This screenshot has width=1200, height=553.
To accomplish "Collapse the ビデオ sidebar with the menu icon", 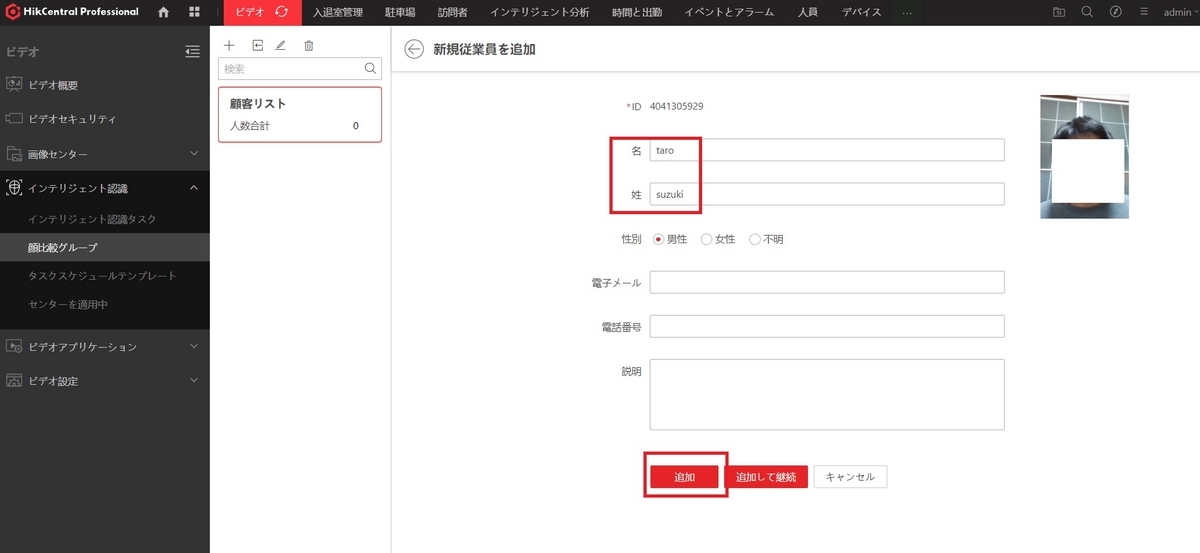I will (x=193, y=51).
